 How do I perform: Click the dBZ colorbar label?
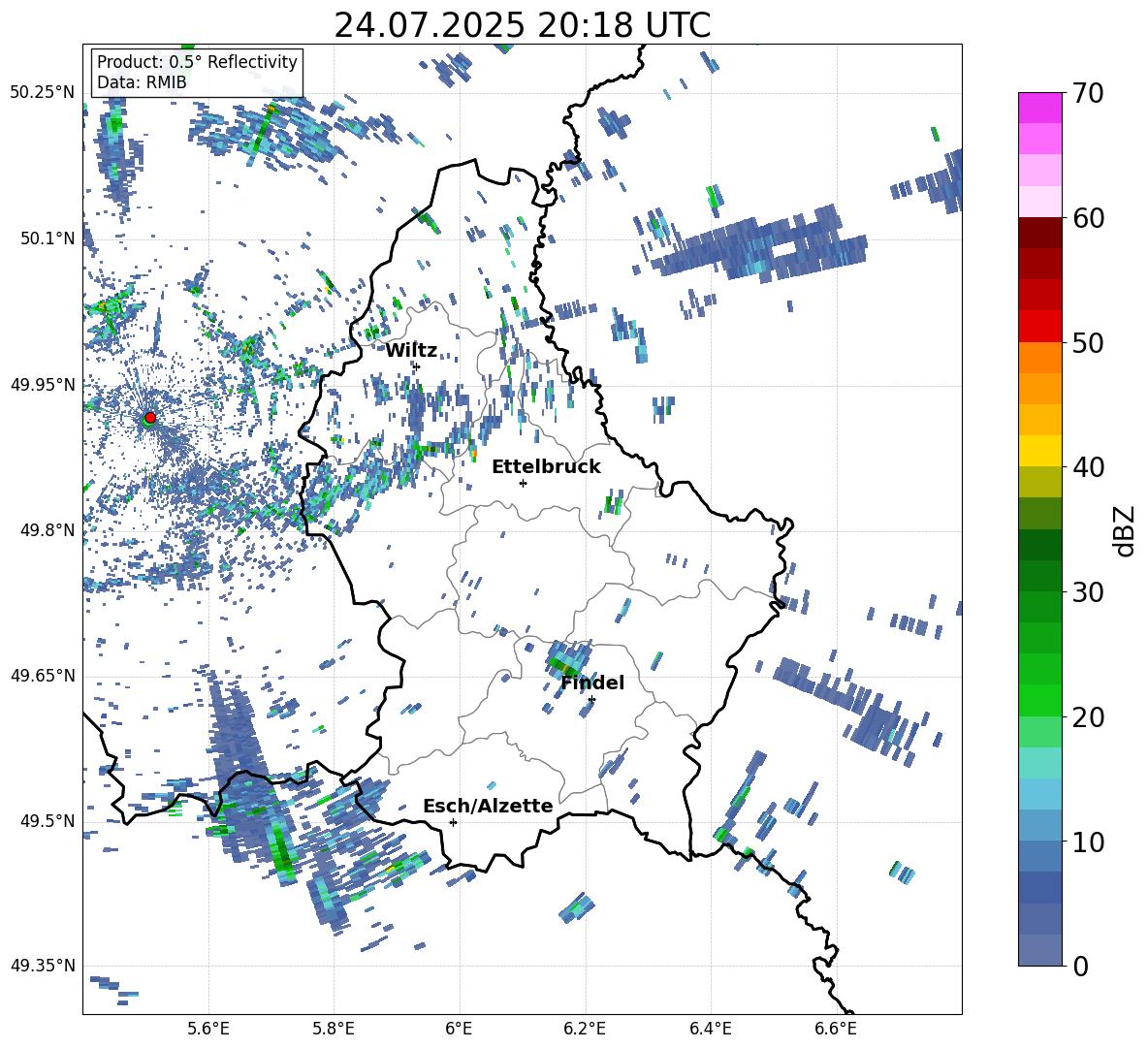point(1124,530)
